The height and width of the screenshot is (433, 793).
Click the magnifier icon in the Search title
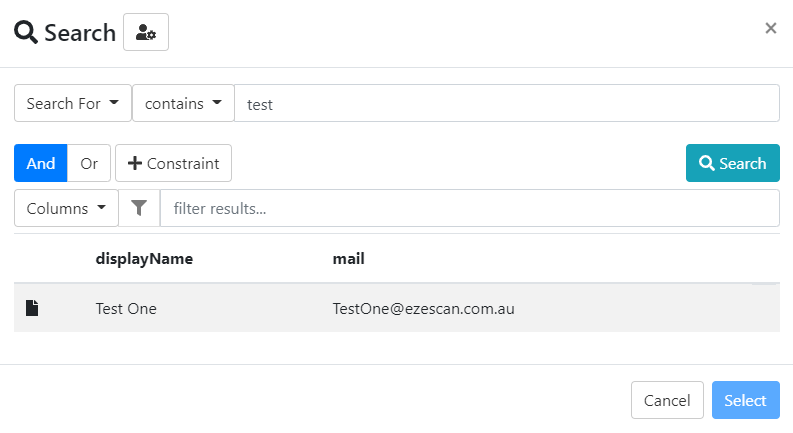point(26,32)
